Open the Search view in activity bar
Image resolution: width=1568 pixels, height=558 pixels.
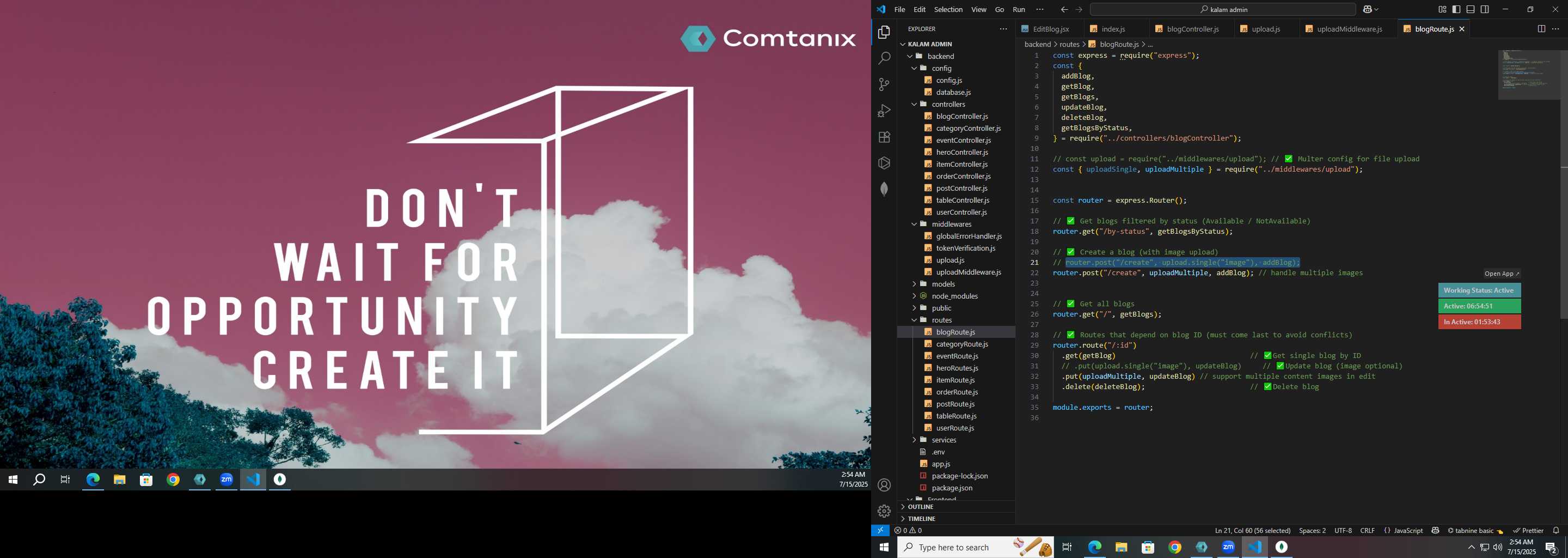[884, 58]
